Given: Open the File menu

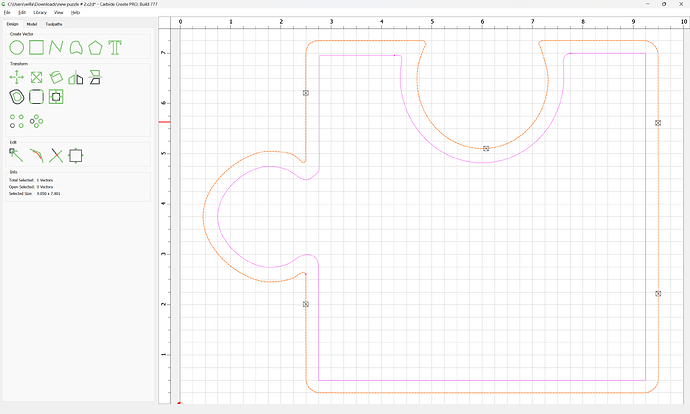Looking at the screenshot, I should point(7,12).
